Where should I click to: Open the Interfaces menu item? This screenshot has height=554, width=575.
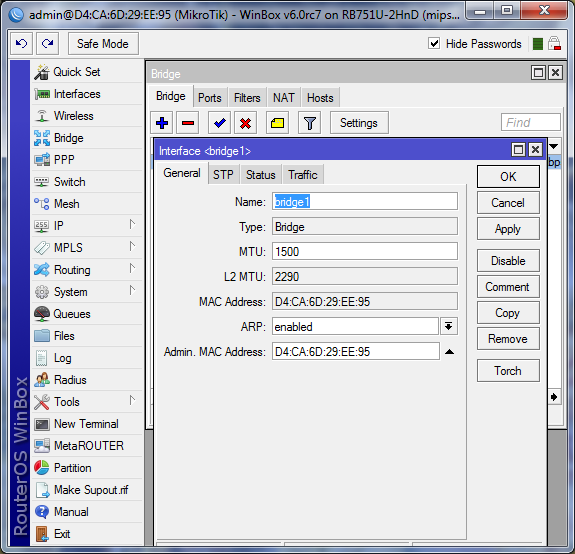tap(87, 94)
